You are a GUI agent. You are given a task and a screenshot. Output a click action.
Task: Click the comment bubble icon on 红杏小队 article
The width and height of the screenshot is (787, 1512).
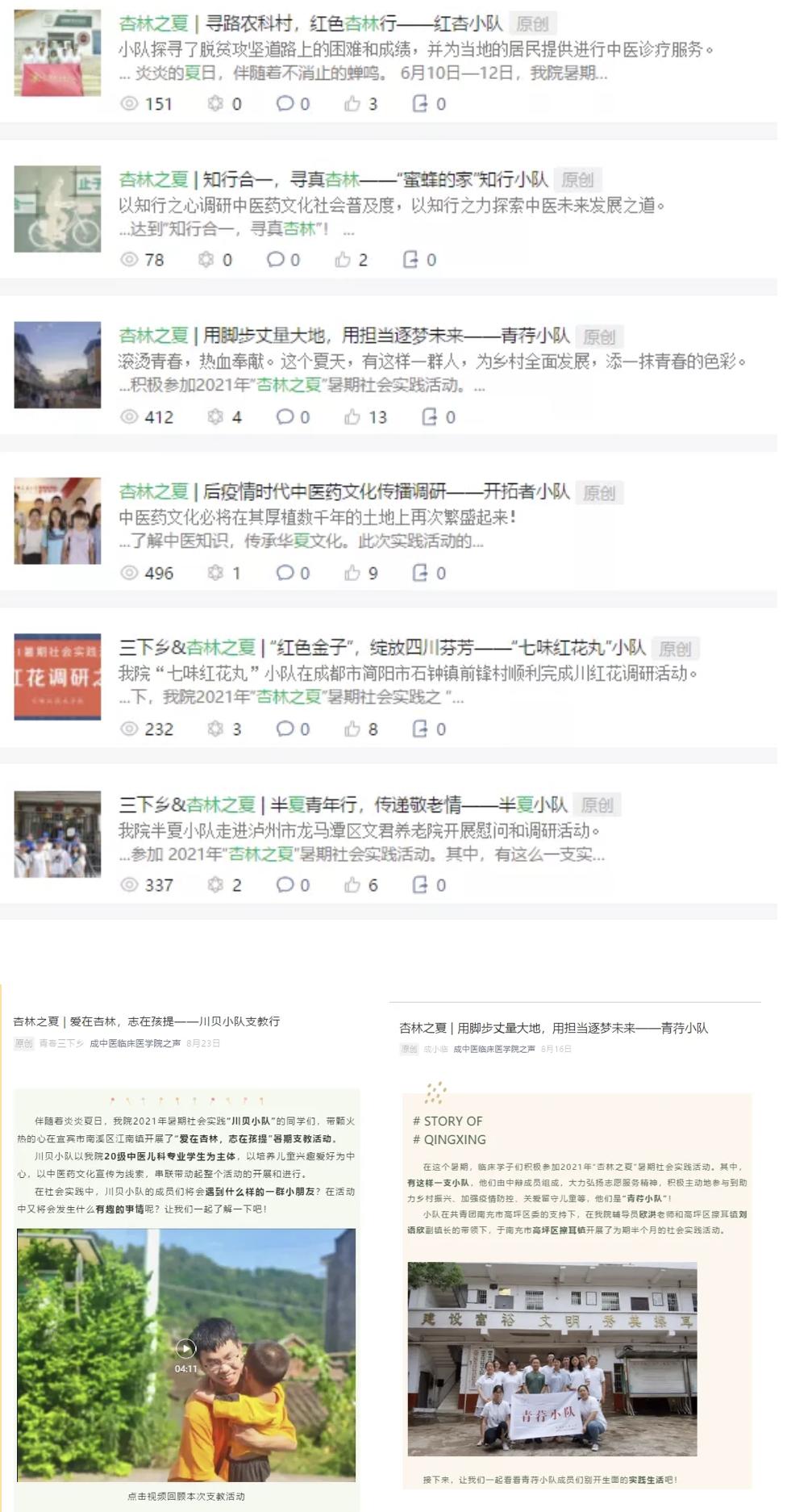tap(285, 103)
